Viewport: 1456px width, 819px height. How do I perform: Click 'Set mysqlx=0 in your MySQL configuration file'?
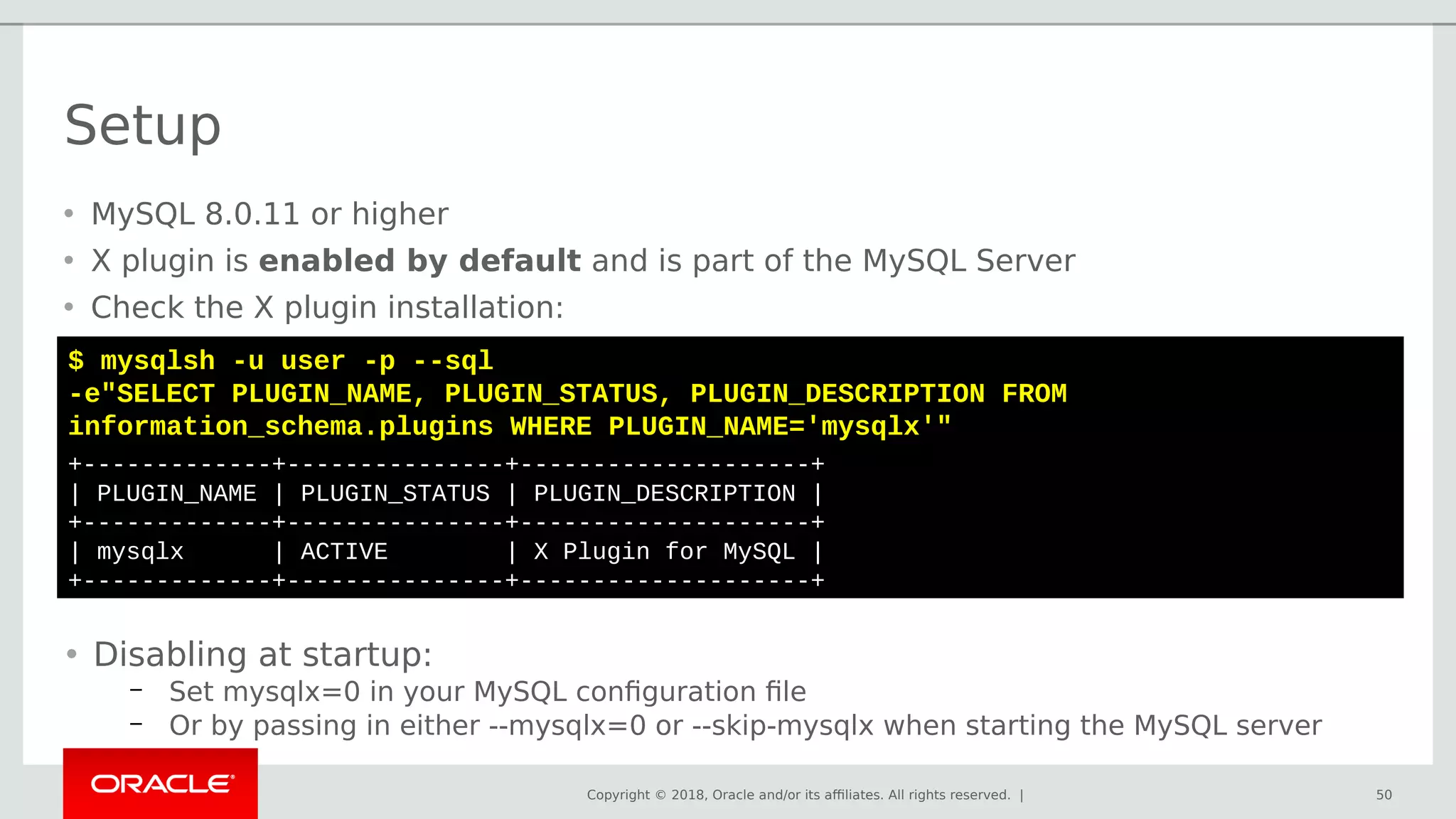tap(488, 692)
